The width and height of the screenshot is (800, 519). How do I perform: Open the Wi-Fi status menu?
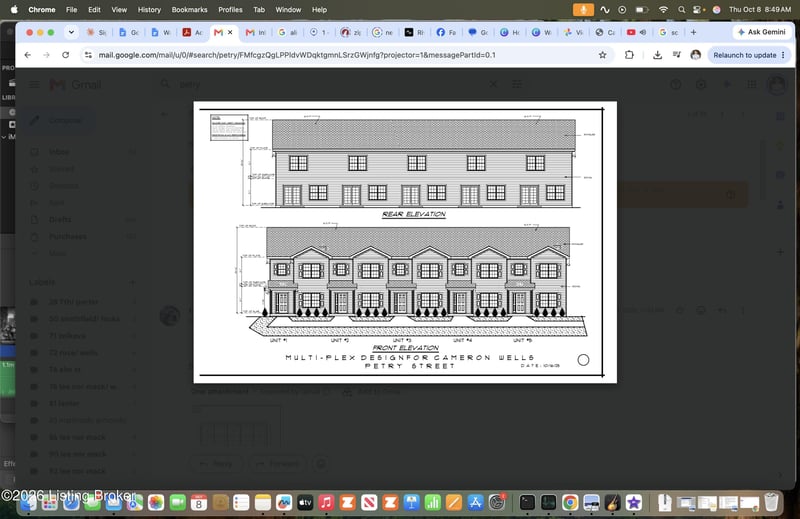[x=663, y=10]
